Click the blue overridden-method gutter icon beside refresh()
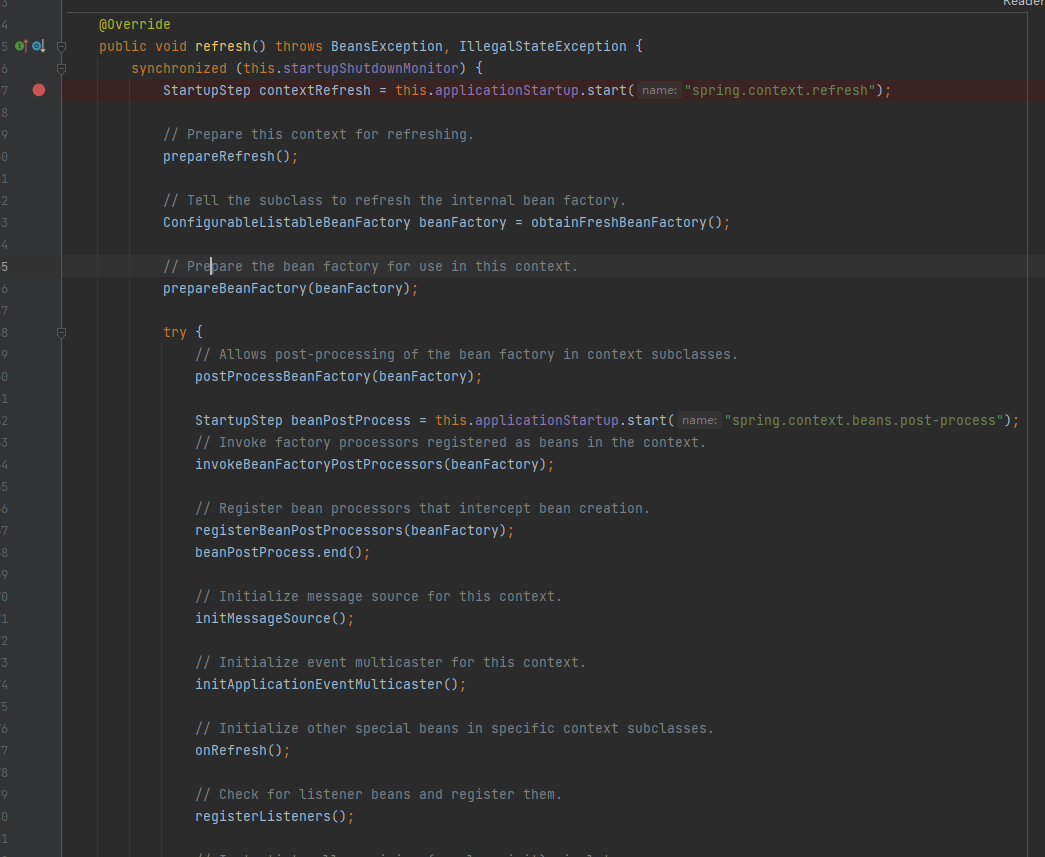Viewport: 1045px width, 857px height. point(39,46)
